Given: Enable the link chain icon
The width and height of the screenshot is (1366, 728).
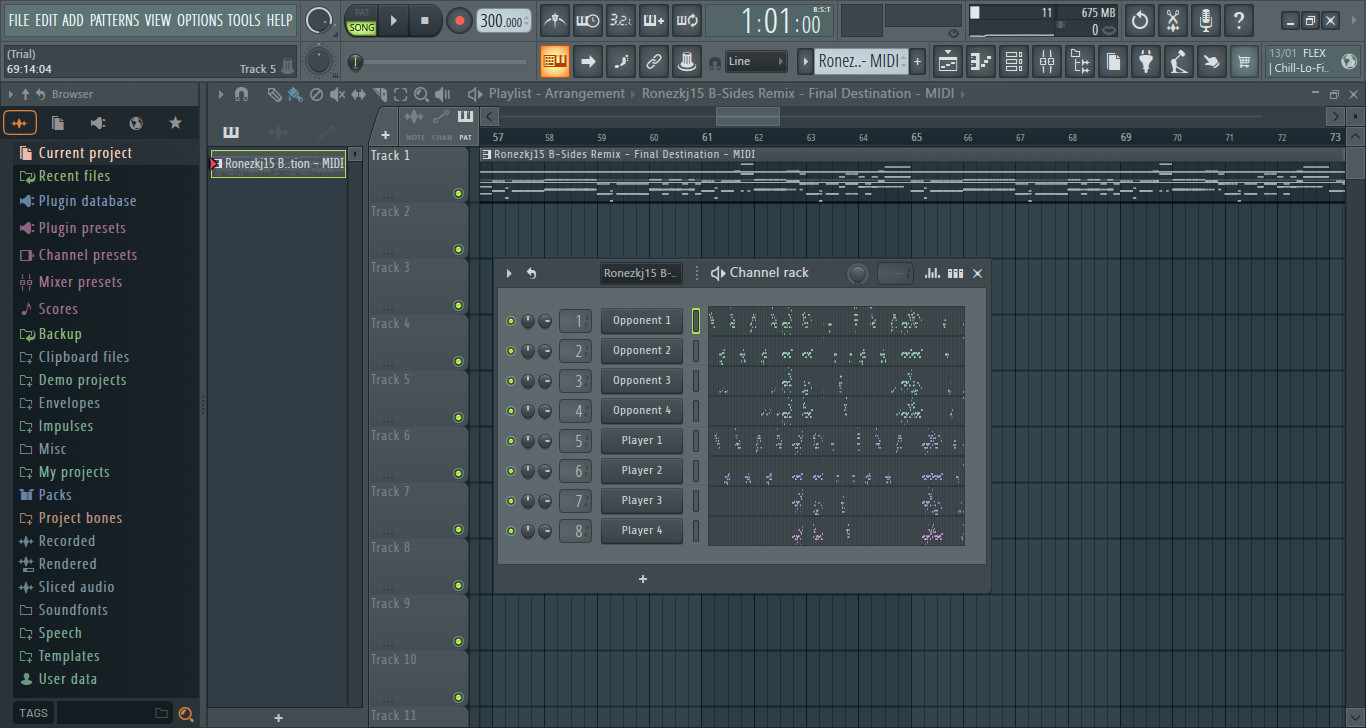Looking at the screenshot, I should (654, 62).
